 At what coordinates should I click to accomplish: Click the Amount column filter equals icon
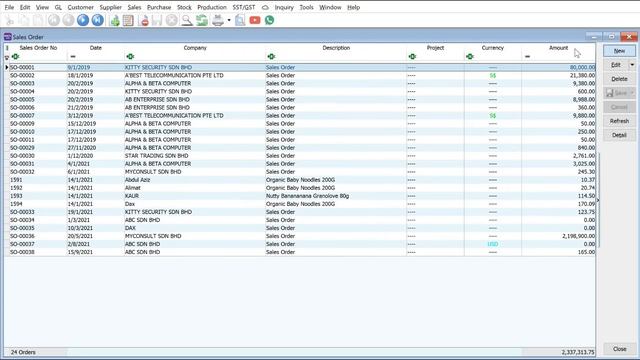pyautogui.click(x=527, y=56)
